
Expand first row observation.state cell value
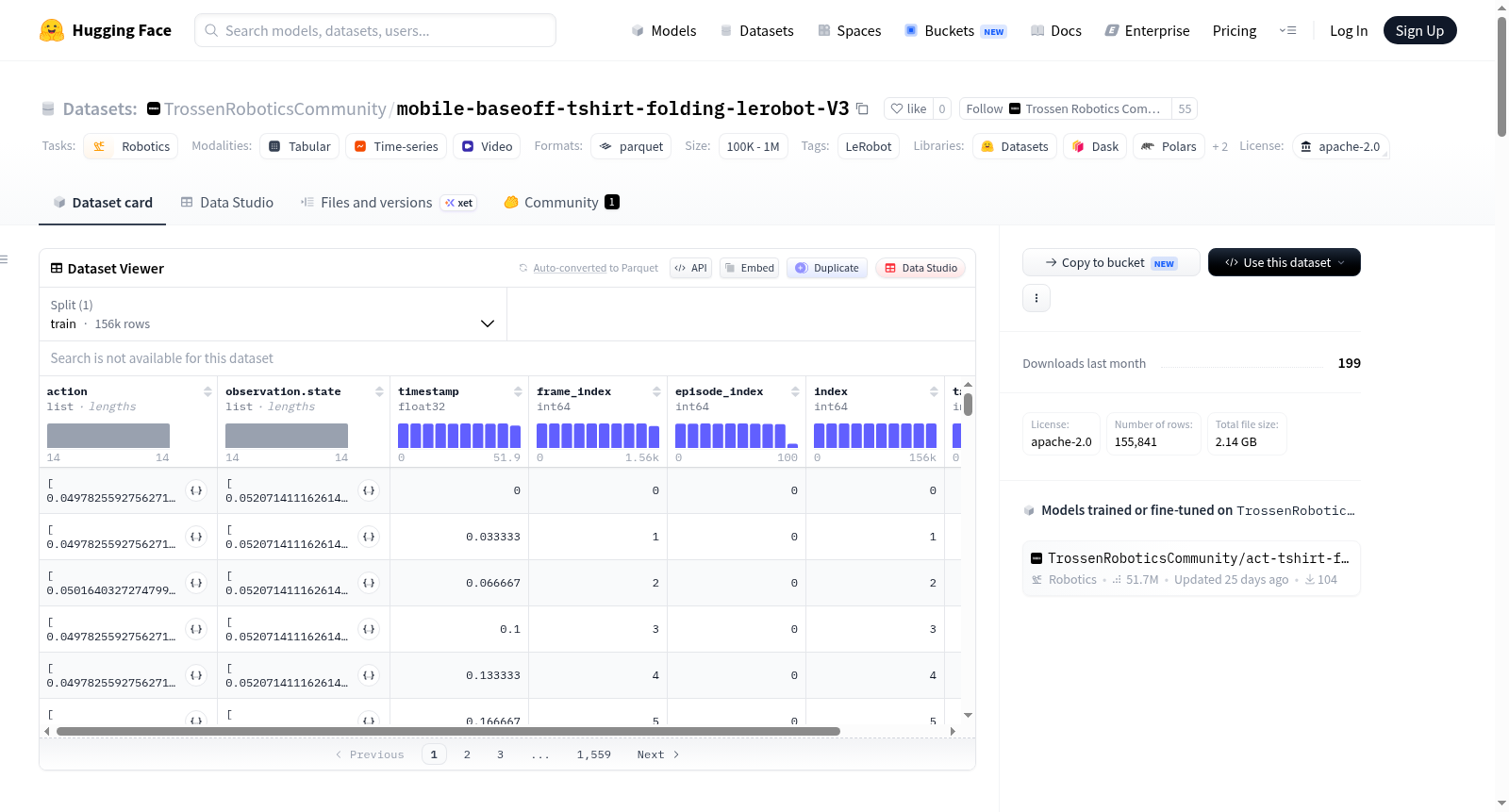click(x=369, y=490)
